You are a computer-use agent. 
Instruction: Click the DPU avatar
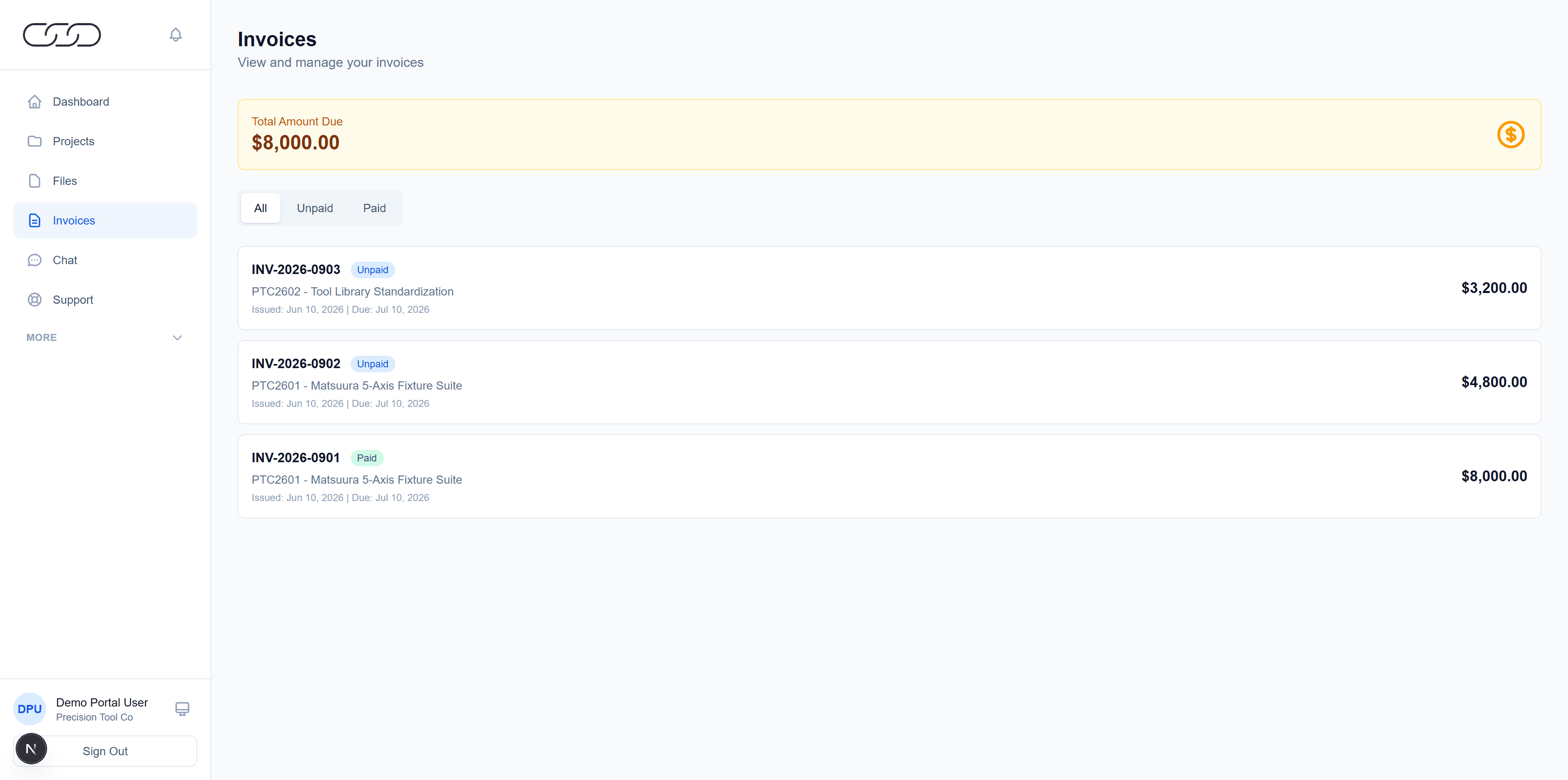[x=30, y=709]
